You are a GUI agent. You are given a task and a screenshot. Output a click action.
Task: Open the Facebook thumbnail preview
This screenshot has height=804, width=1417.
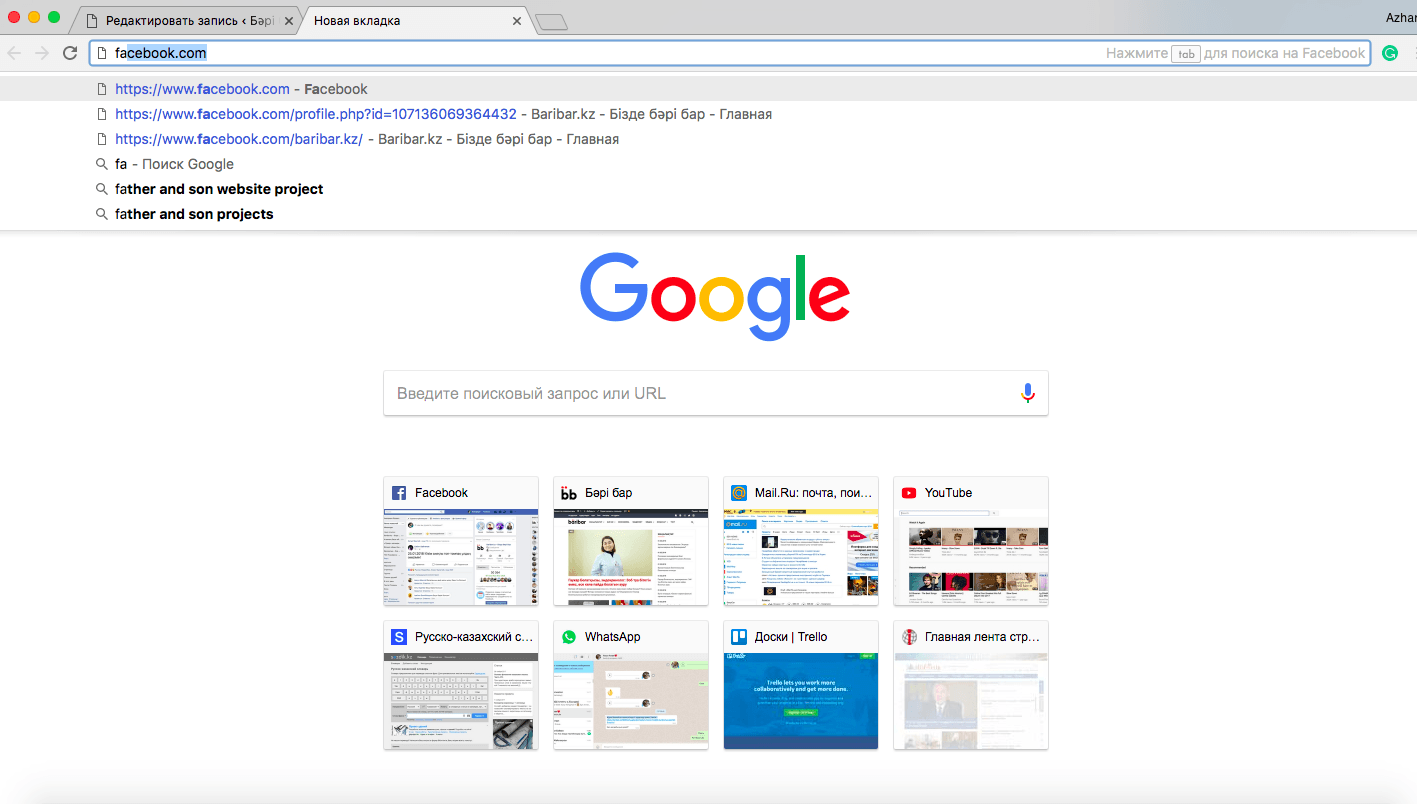[x=461, y=557]
